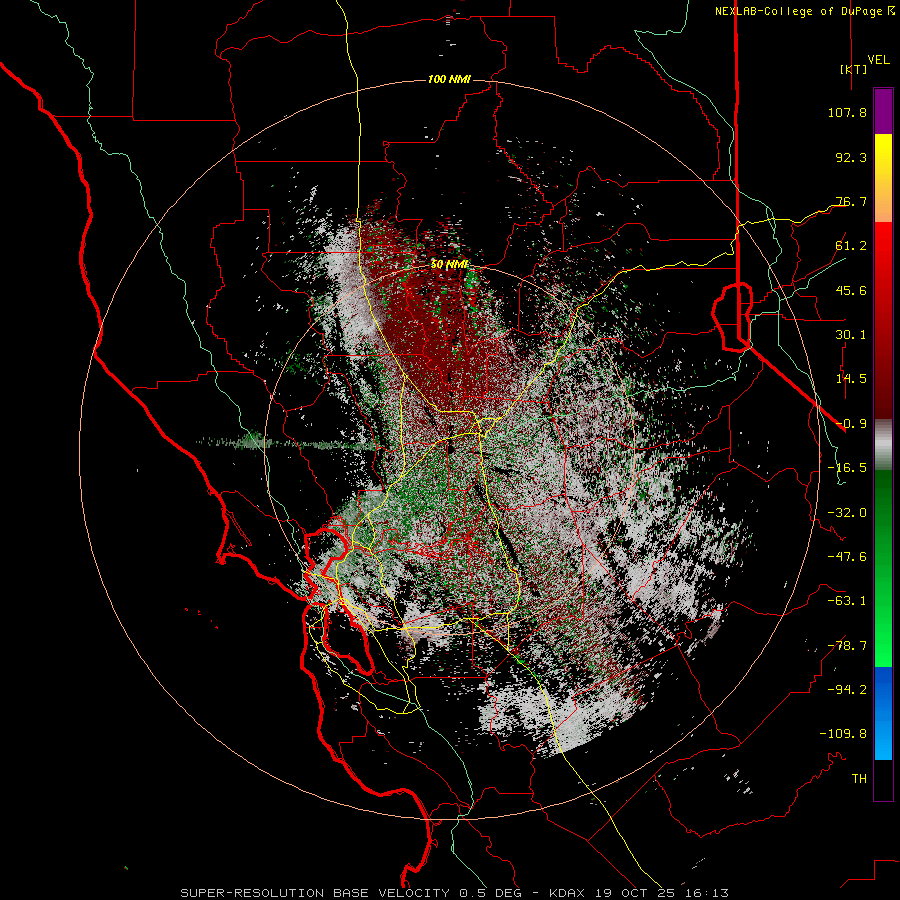
Task: Select the -94.2 legend value
Action: 847,690
